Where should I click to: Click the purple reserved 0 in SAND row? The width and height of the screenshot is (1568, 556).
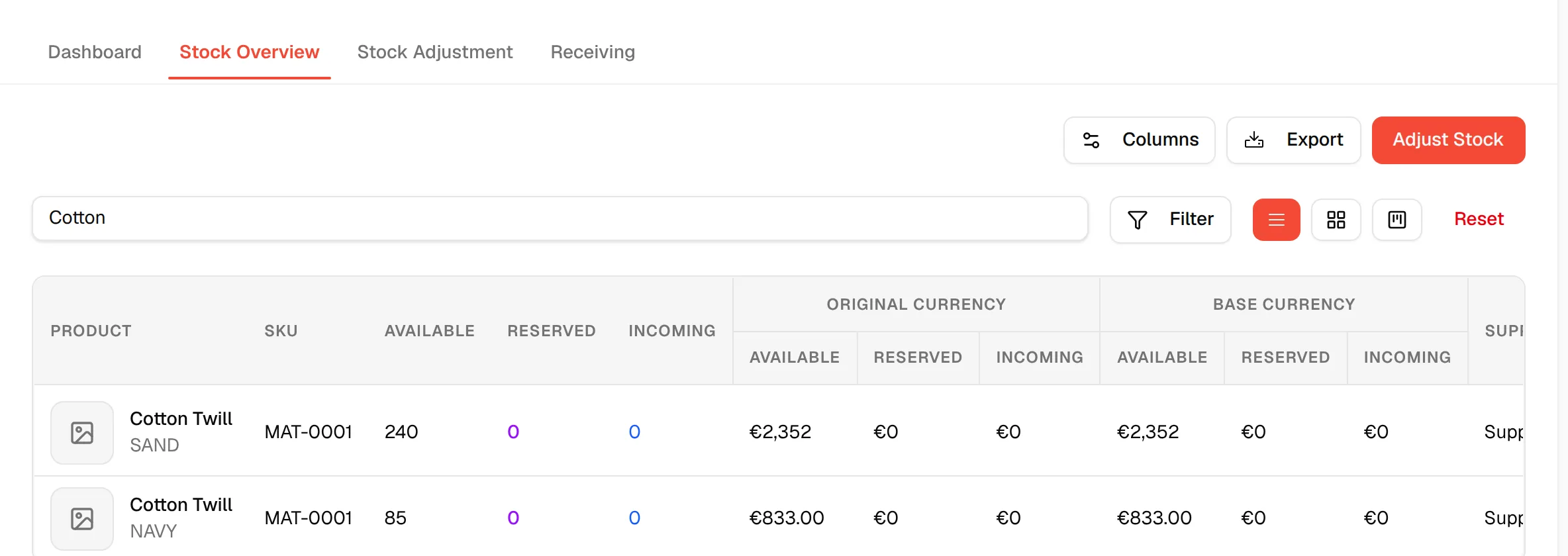[513, 432]
